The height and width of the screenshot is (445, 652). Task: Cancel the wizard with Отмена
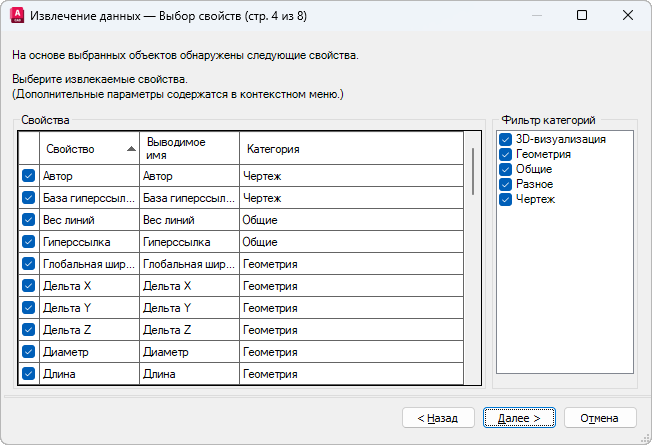[x=600, y=417]
